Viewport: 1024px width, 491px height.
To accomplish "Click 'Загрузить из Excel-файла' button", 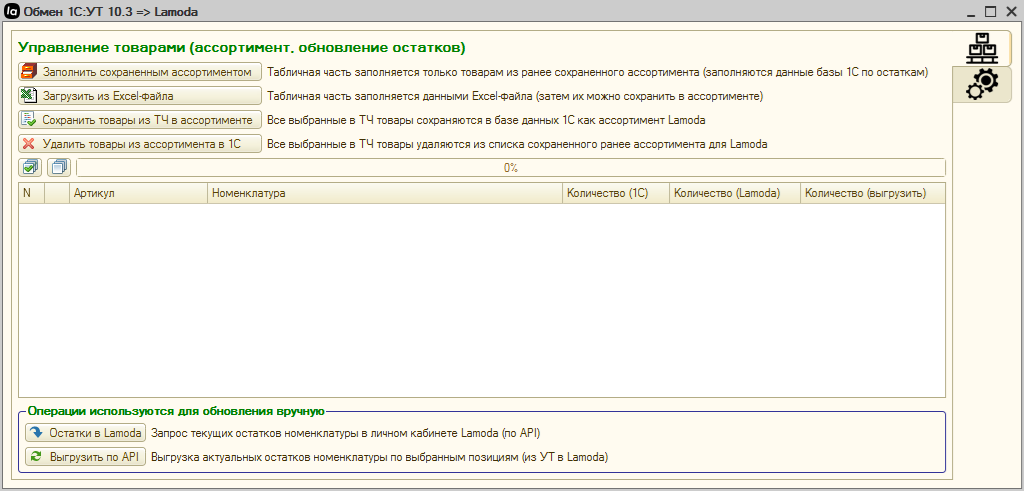I will (140, 96).
